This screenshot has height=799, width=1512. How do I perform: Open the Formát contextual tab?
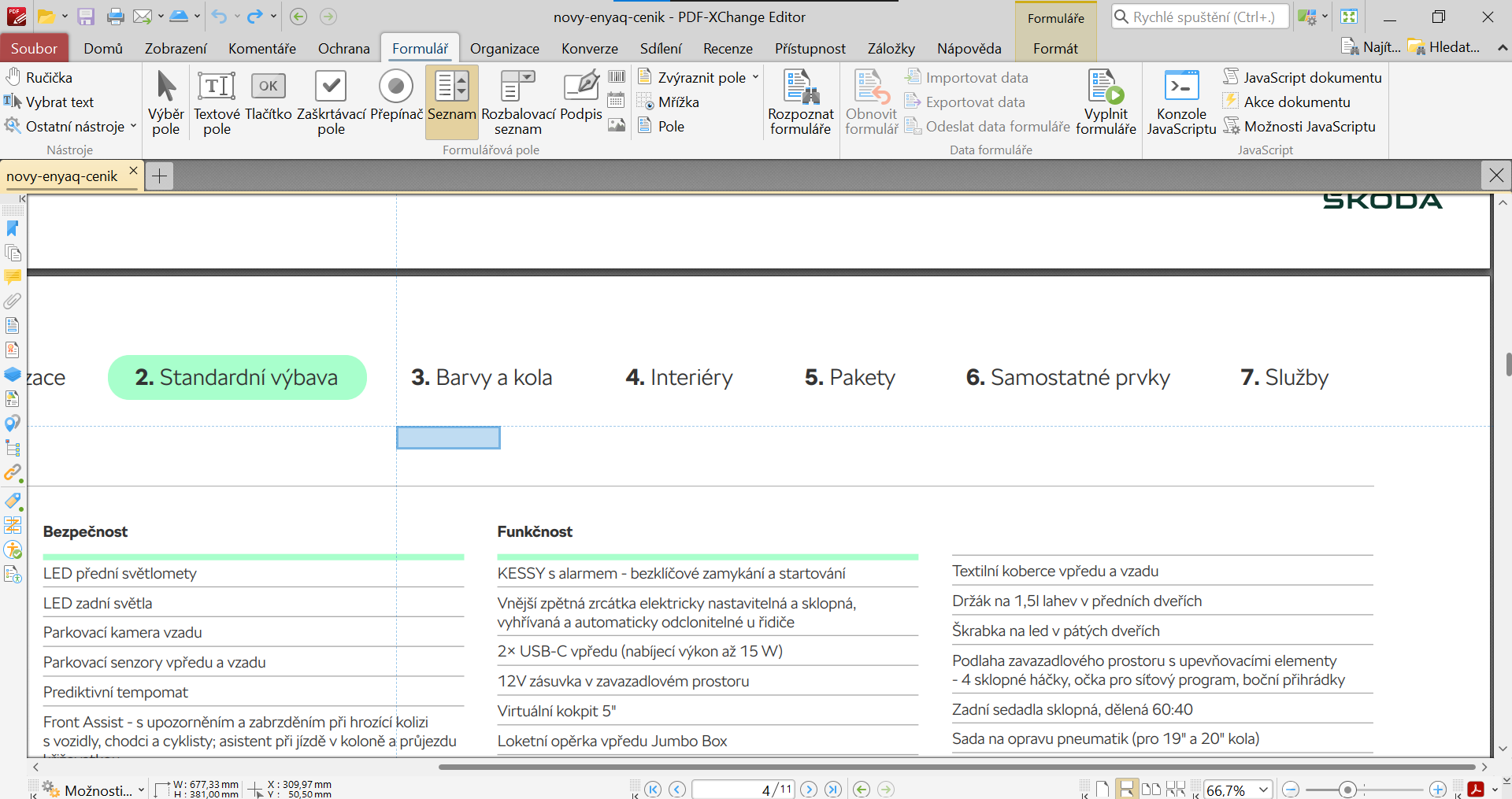point(1055,48)
